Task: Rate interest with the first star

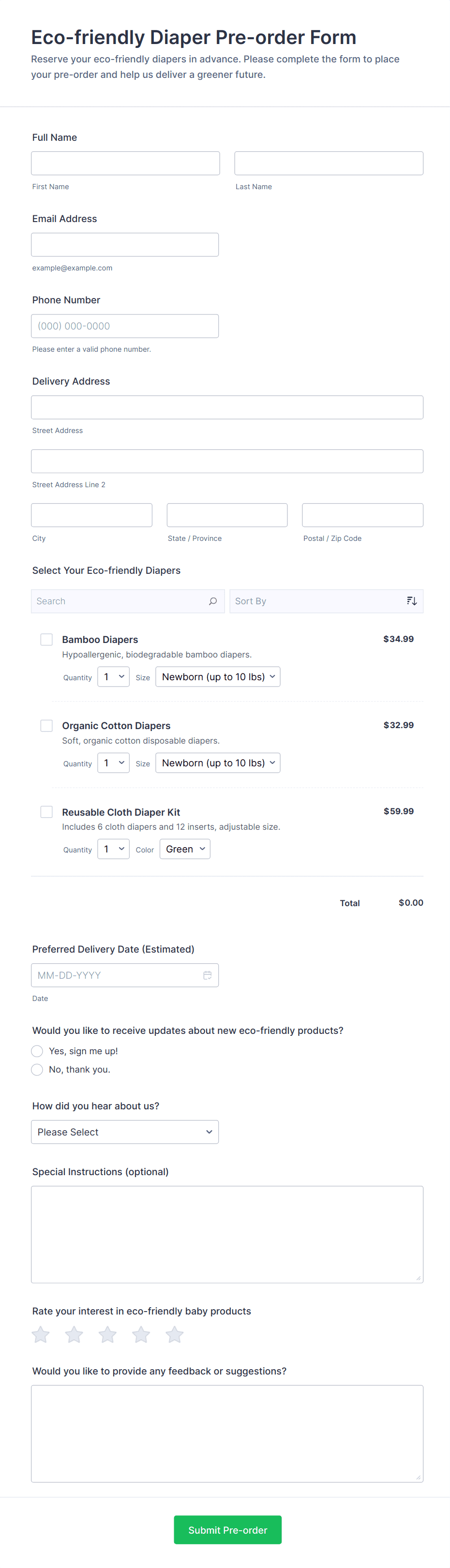Action: coord(41,1335)
